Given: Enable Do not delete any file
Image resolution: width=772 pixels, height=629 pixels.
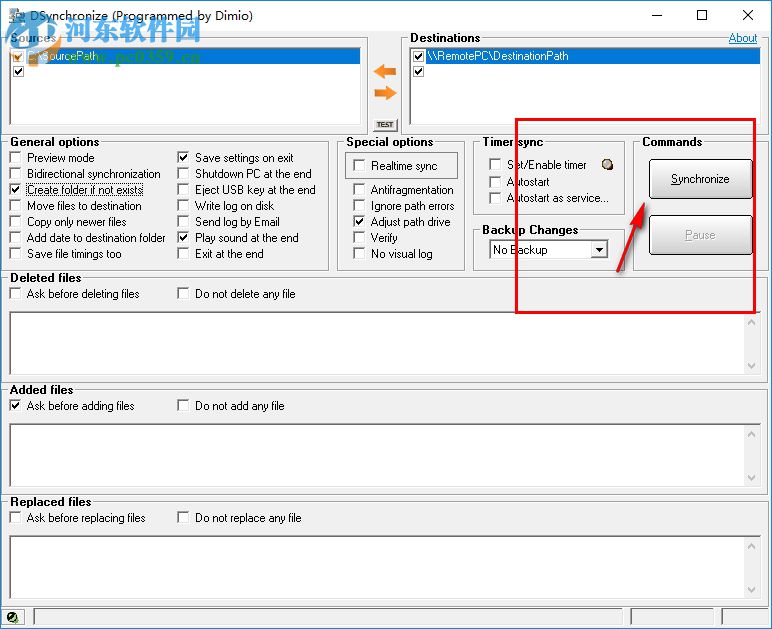Looking at the screenshot, I should 183,293.
